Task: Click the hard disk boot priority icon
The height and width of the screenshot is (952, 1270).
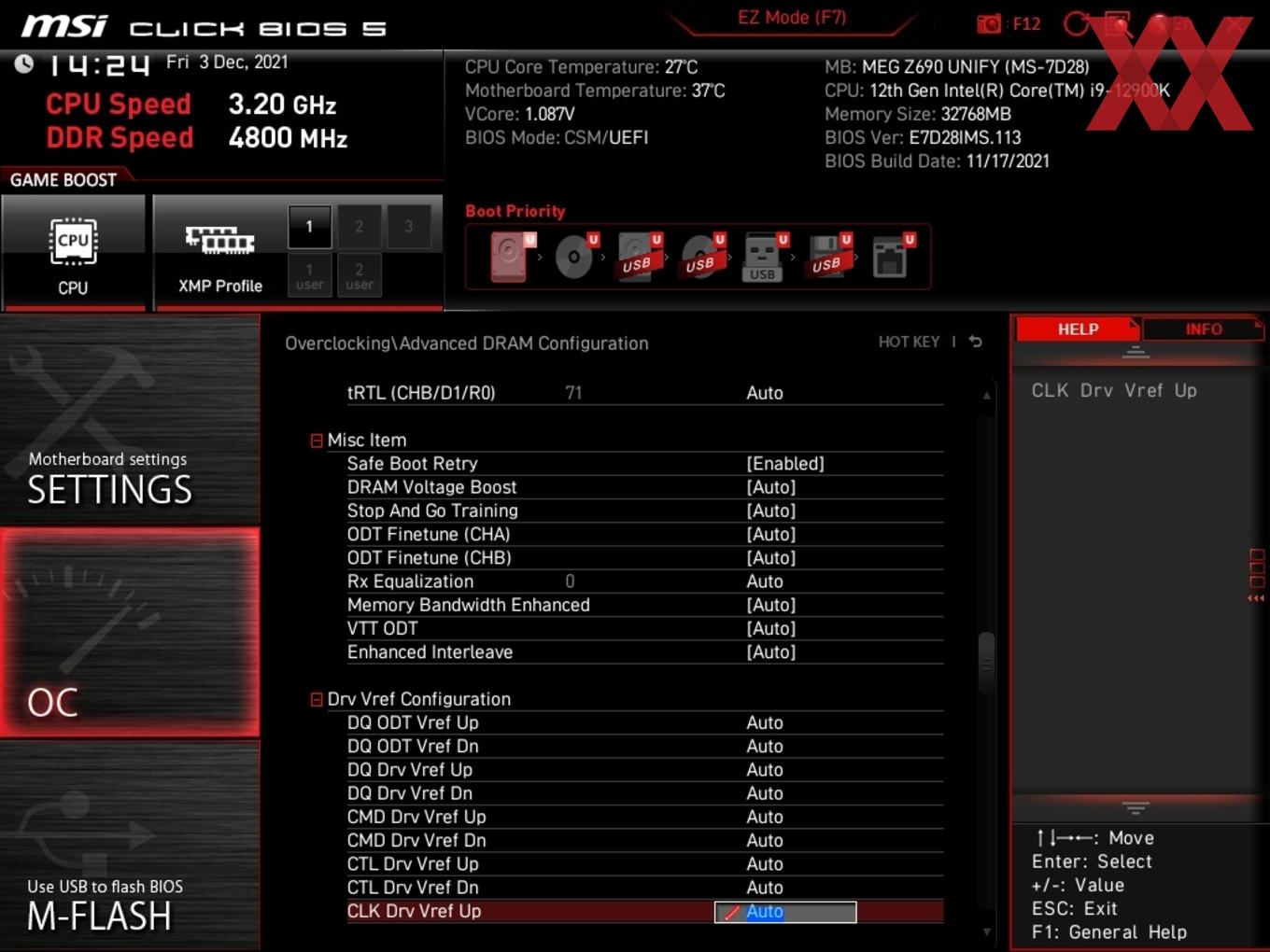Action: coord(511,256)
